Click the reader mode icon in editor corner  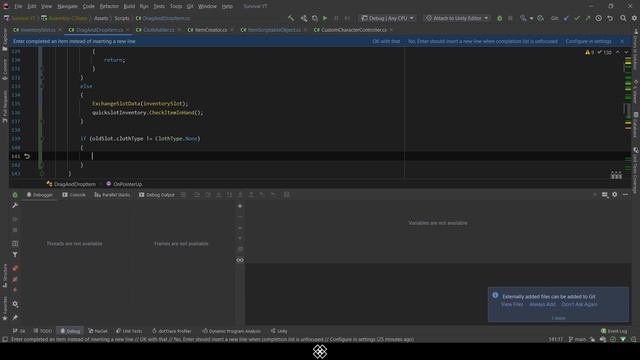pos(616,175)
